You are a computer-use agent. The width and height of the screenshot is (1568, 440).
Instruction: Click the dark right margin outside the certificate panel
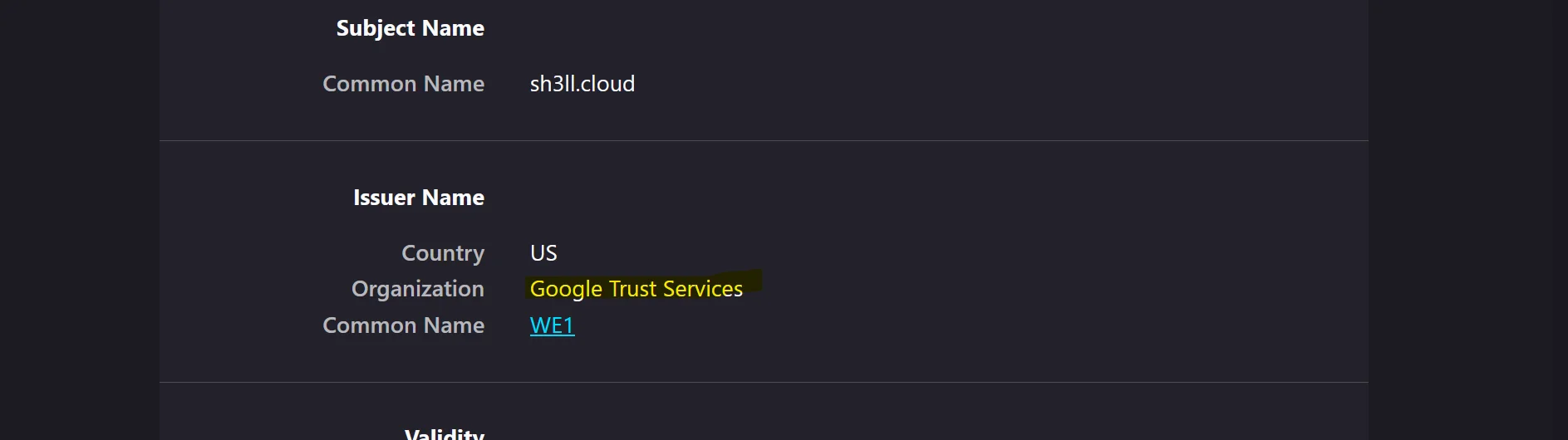pyautogui.click(x=1468, y=220)
